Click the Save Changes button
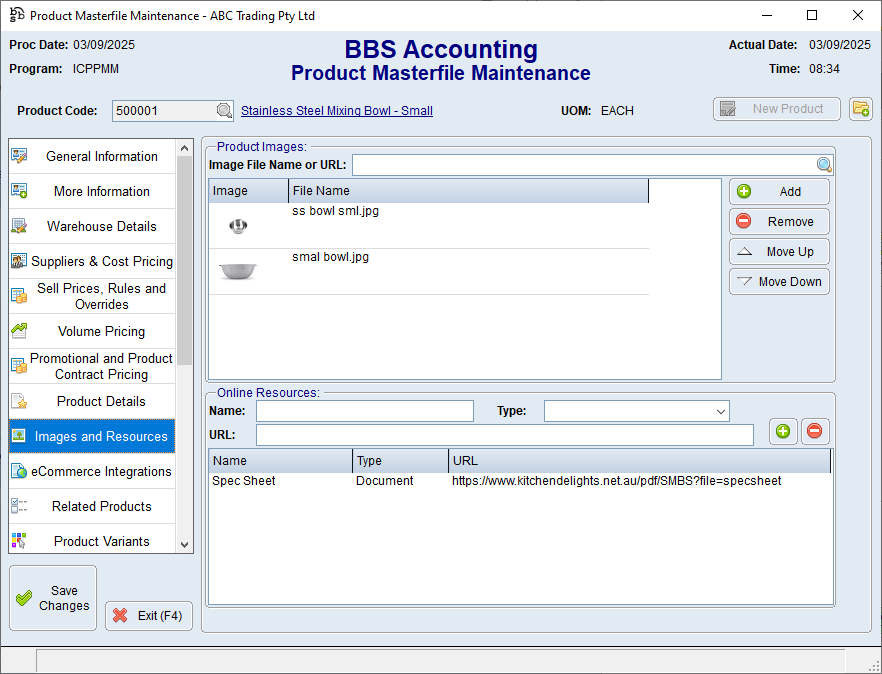Viewport: 882px width, 674px height. point(53,598)
